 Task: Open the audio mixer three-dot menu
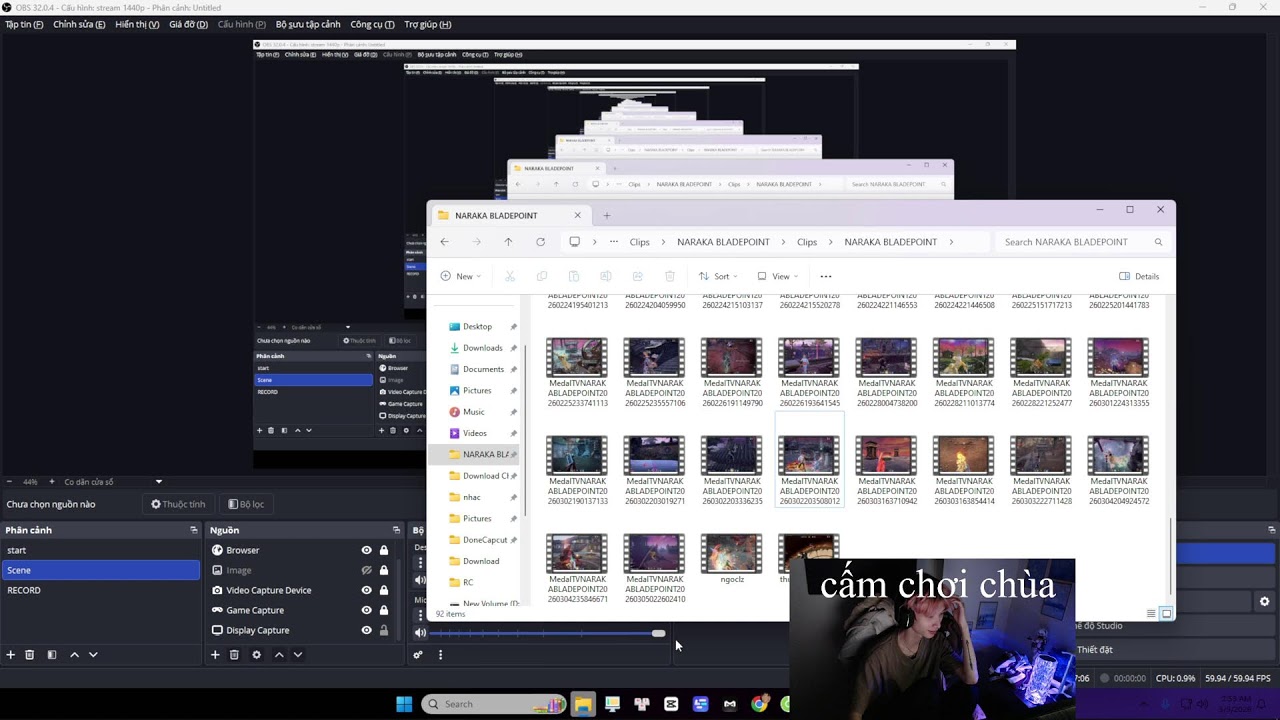coord(440,655)
